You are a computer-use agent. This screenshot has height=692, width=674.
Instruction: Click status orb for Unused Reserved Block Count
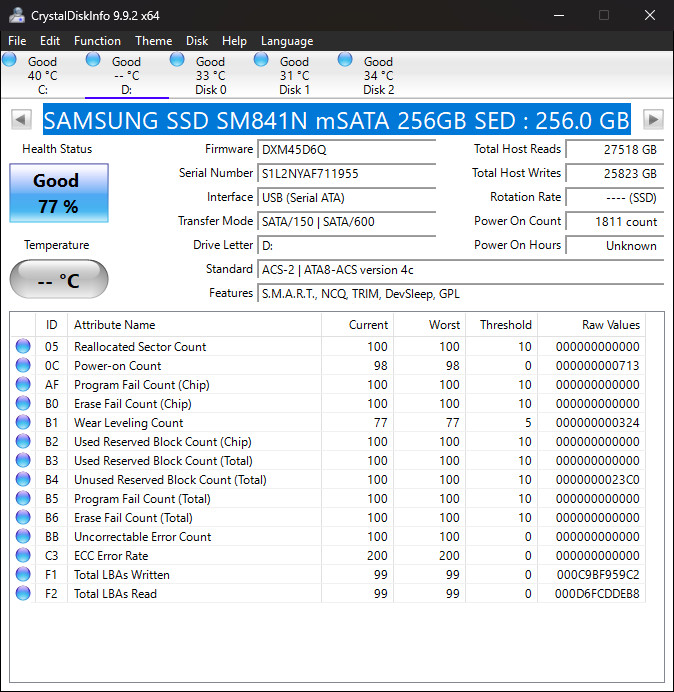click(x=23, y=479)
